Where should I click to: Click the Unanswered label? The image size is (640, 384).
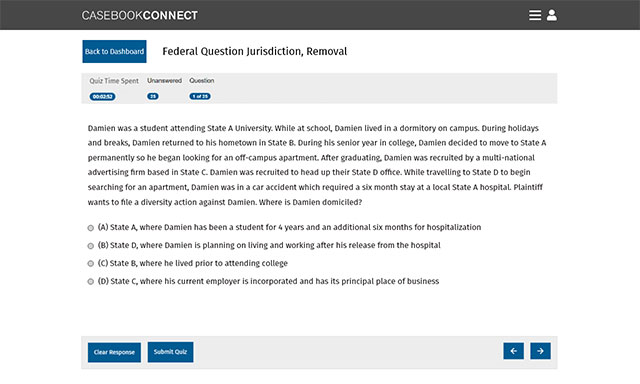pyautogui.click(x=164, y=81)
